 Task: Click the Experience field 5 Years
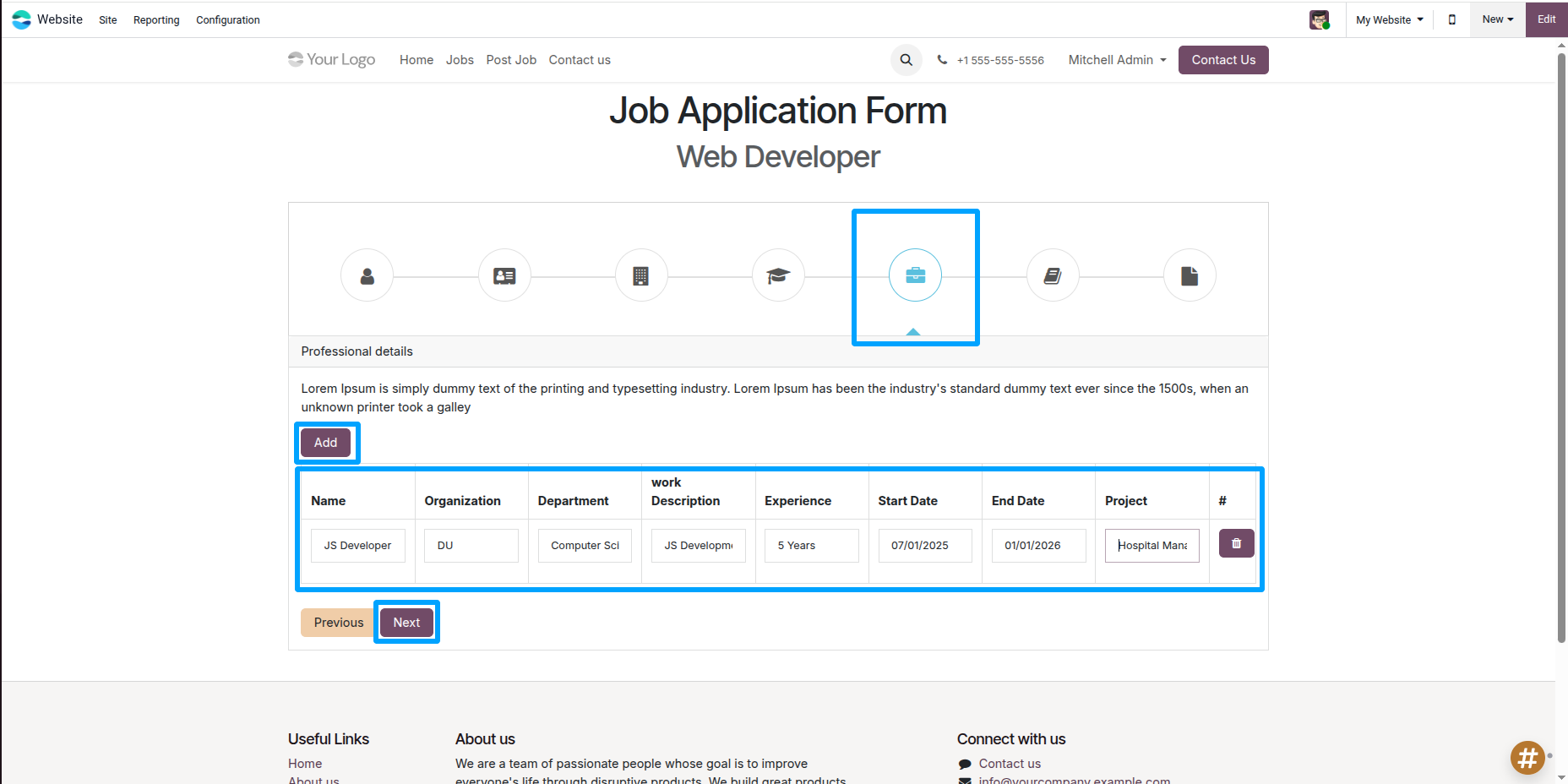click(812, 546)
